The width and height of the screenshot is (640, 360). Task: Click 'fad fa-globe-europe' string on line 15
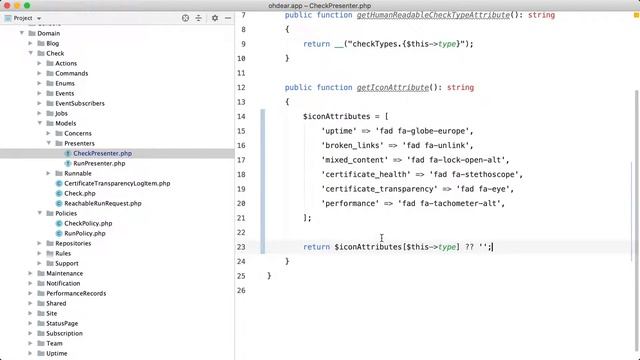tap(422, 131)
